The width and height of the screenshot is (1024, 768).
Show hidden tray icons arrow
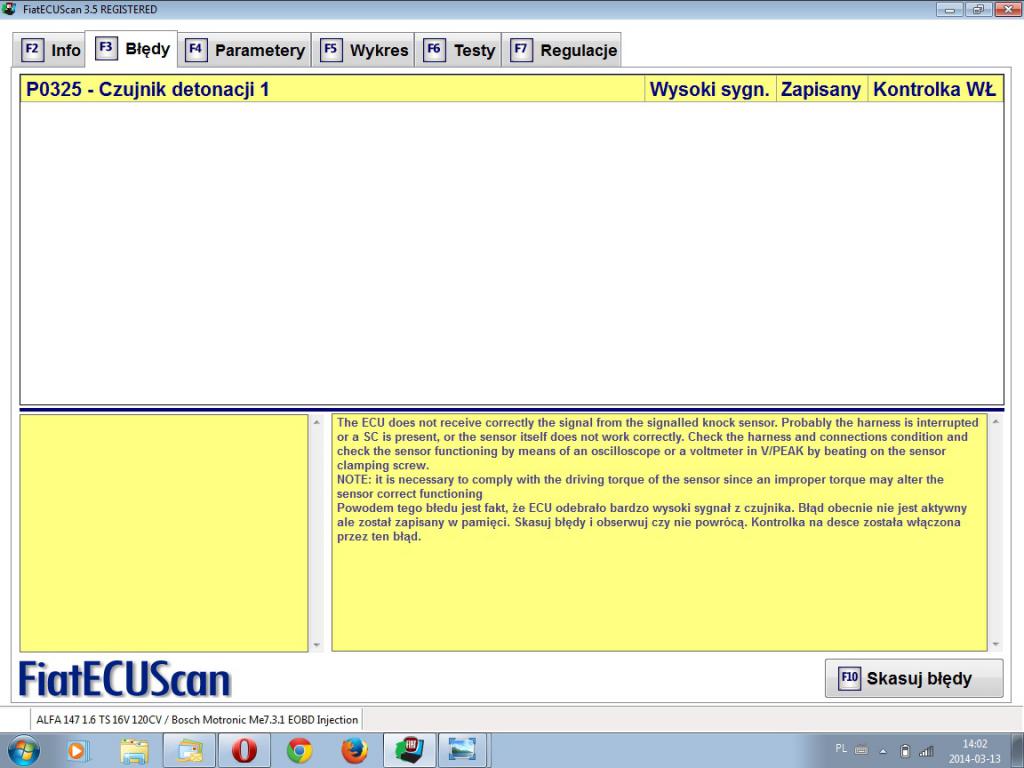pos(883,751)
